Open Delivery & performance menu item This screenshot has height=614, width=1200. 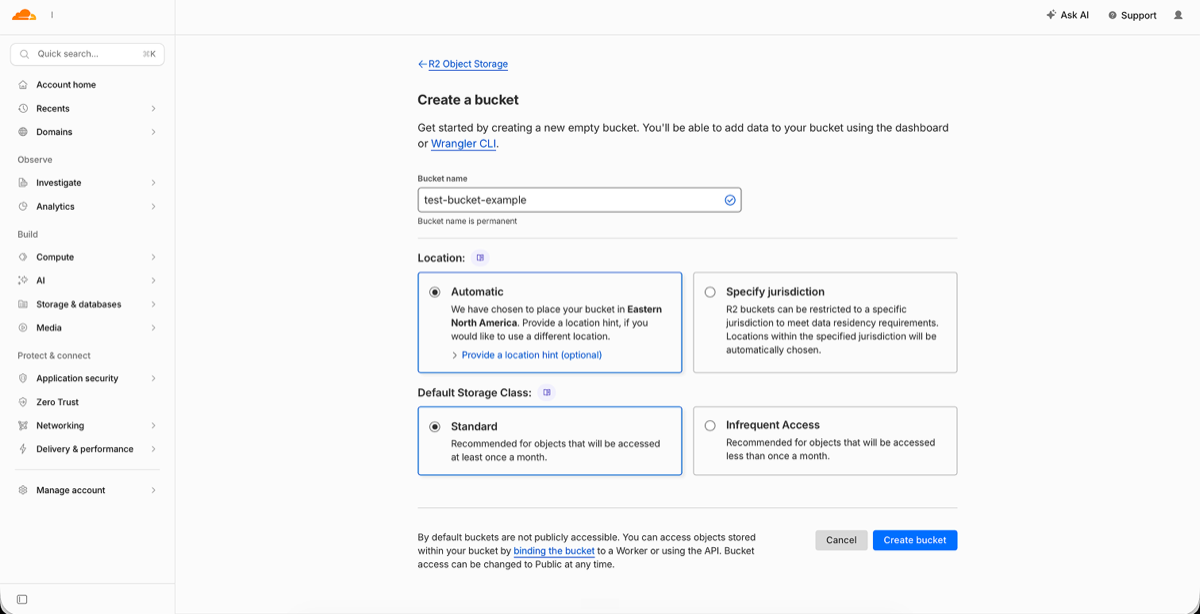click(x=87, y=449)
